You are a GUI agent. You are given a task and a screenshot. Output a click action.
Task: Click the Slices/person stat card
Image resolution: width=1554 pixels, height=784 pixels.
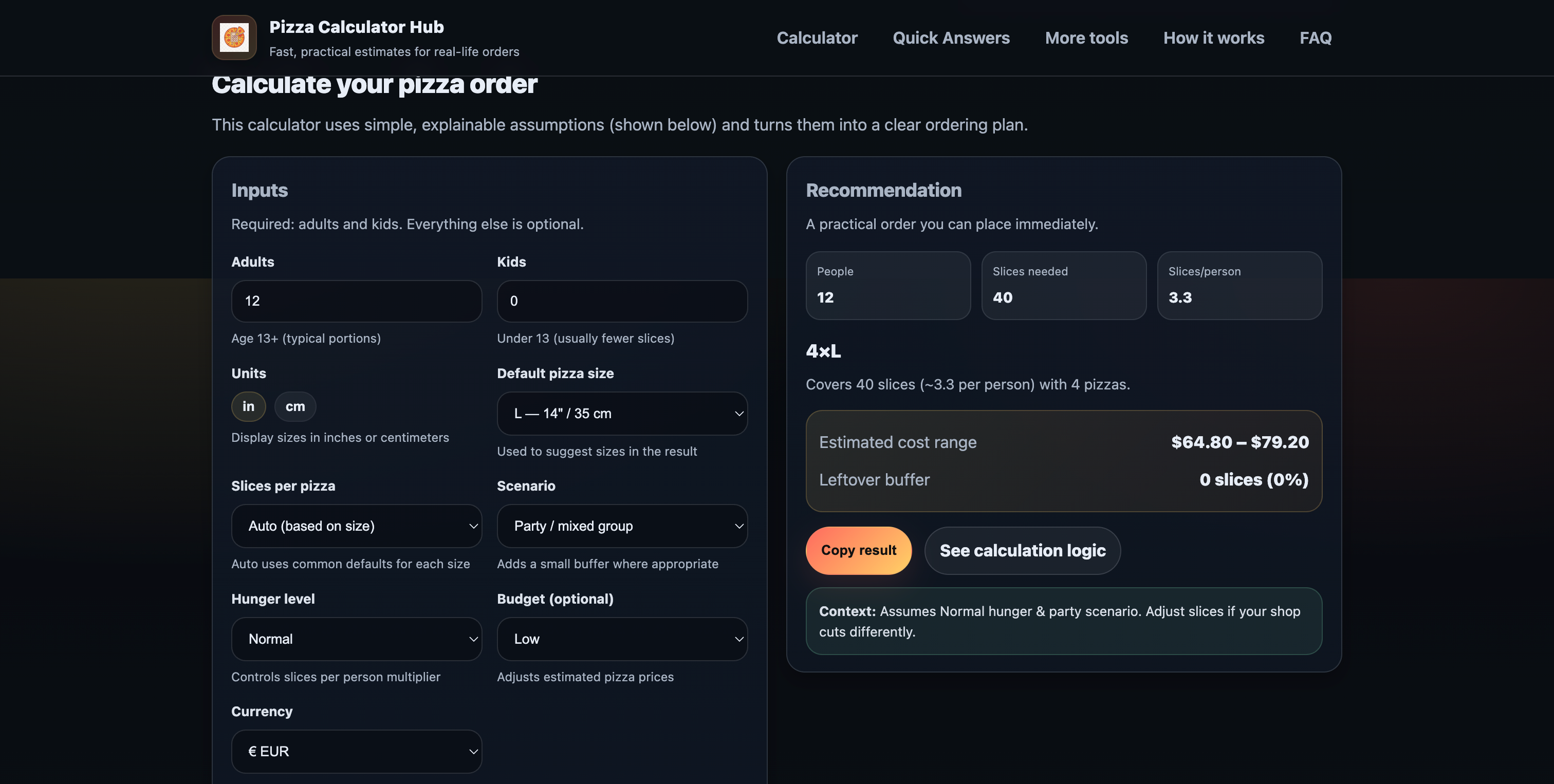point(1239,285)
